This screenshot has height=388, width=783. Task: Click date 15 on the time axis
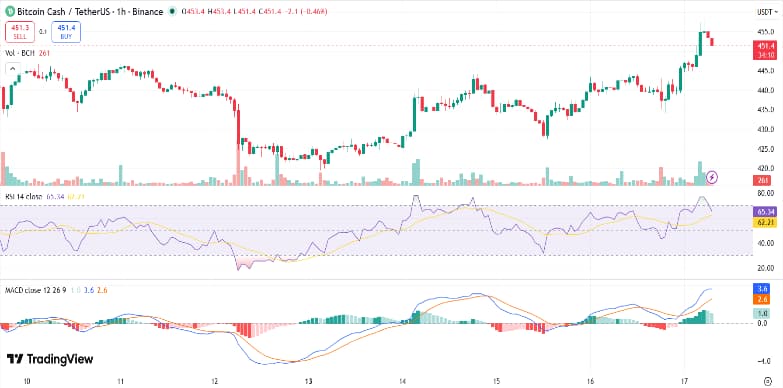tap(496, 381)
